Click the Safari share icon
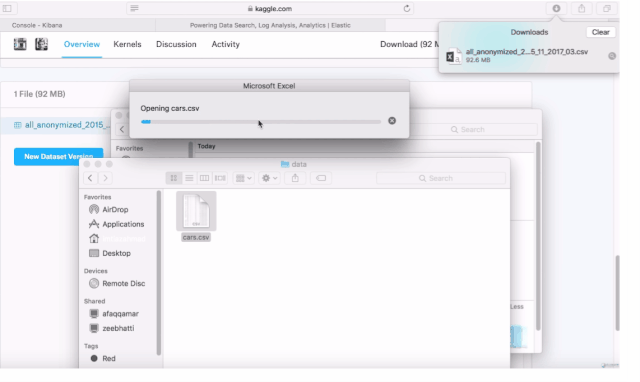The width and height of the screenshot is (640, 382). (x=582, y=8)
